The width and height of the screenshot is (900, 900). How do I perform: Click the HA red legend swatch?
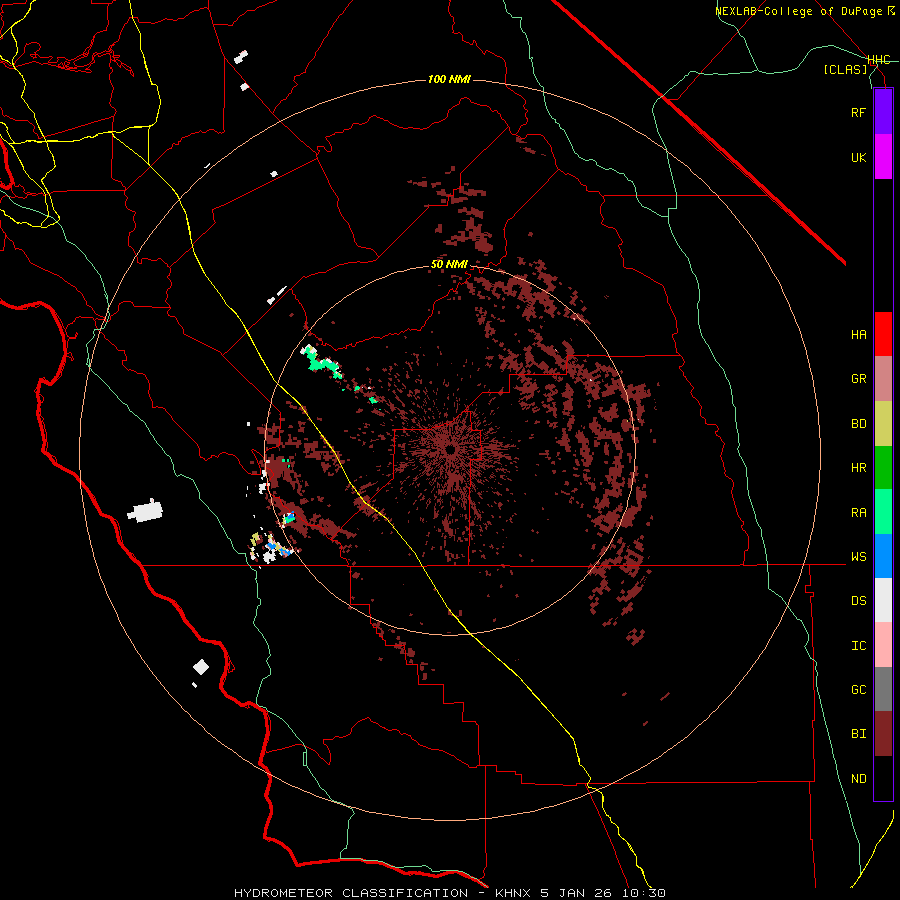coord(883,334)
